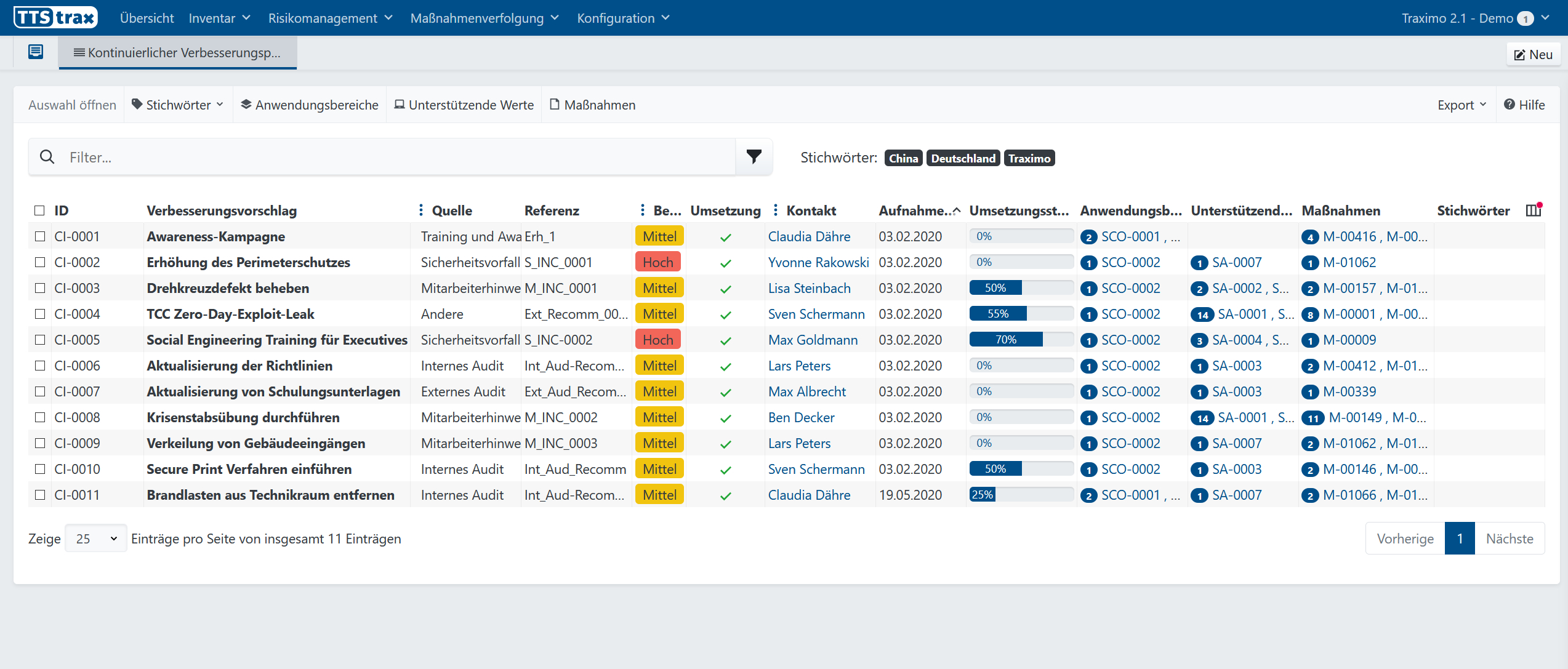Select checkbox for CI-0009 row
This screenshot has width=1568, height=669.
tap(40, 443)
